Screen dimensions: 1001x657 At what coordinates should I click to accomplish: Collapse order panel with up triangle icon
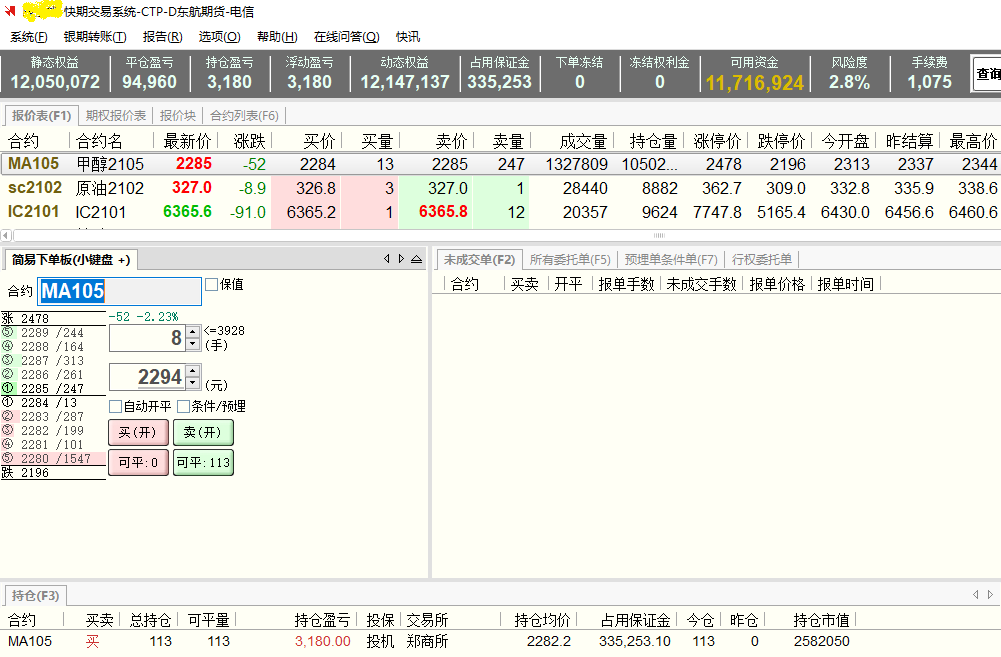coord(416,259)
